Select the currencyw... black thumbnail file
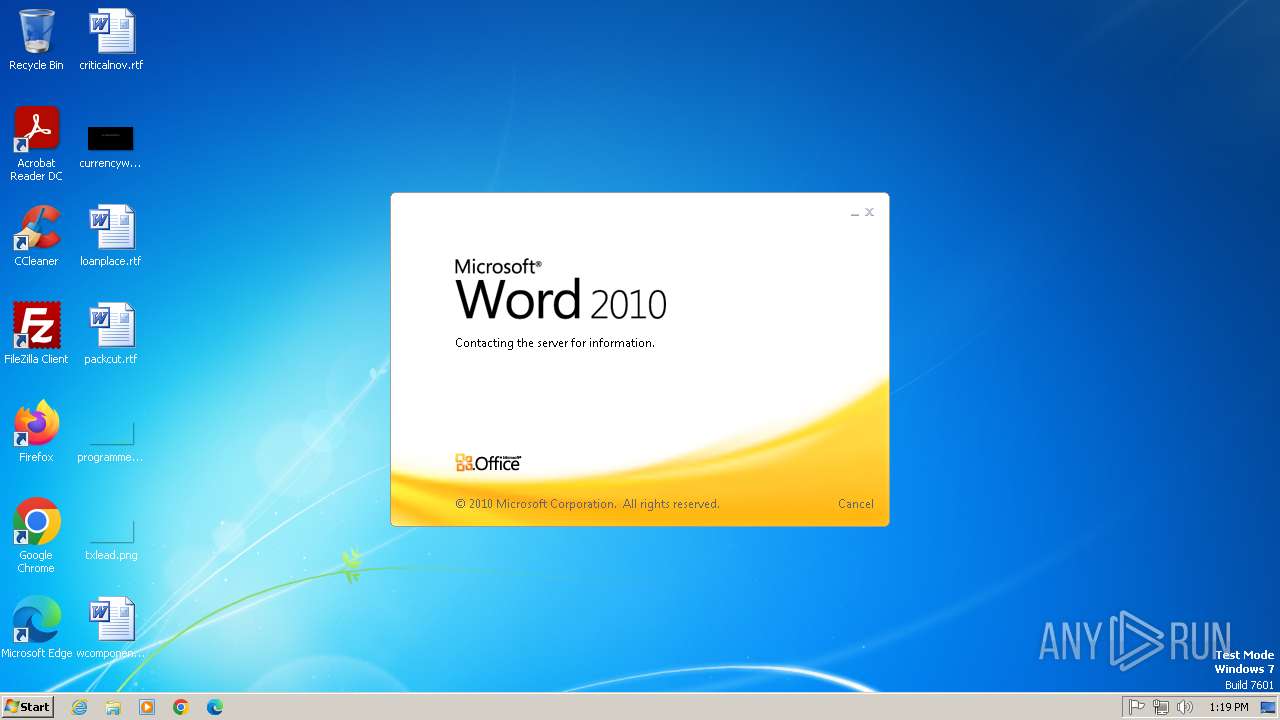Image resolution: width=1280 pixels, height=720 pixels. click(110, 145)
